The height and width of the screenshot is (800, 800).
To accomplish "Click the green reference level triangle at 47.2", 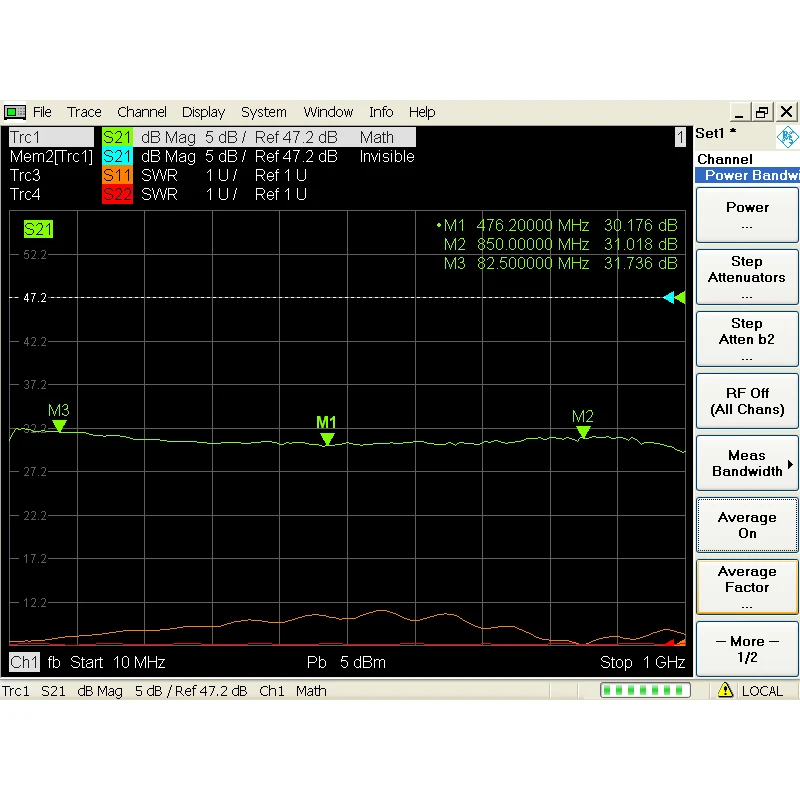I will pyautogui.click(x=680, y=297).
